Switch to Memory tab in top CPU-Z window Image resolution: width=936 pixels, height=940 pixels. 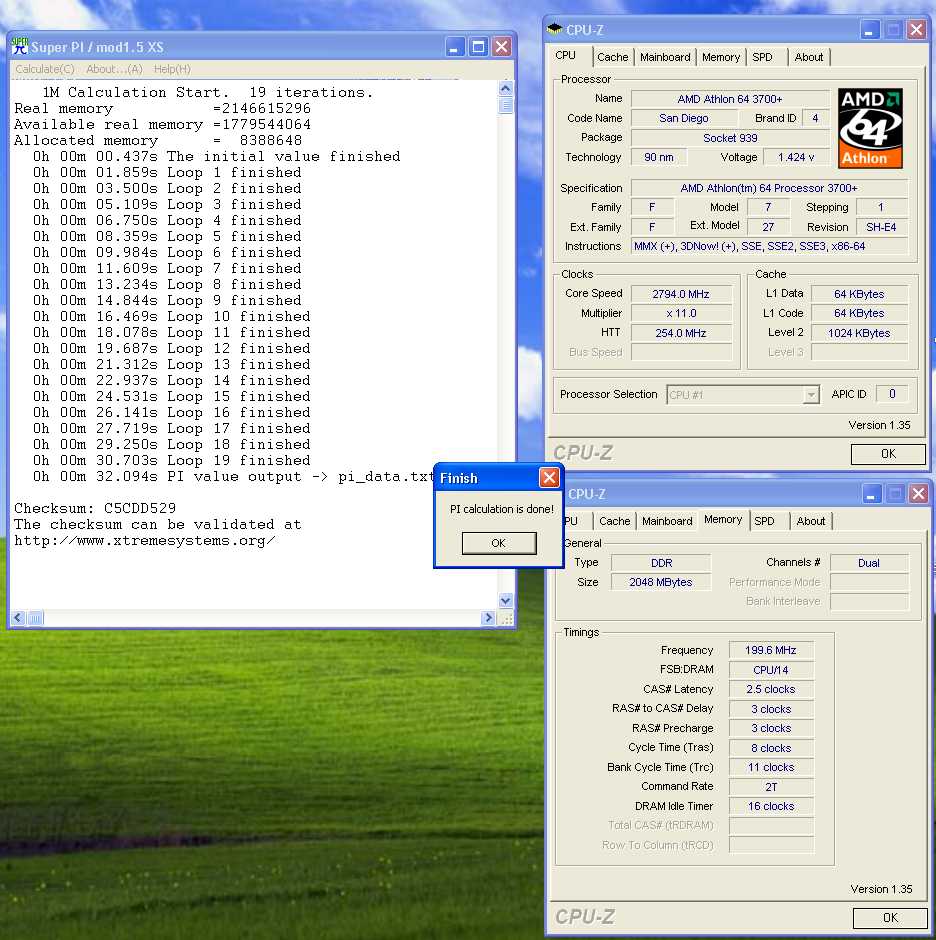click(721, 57)
